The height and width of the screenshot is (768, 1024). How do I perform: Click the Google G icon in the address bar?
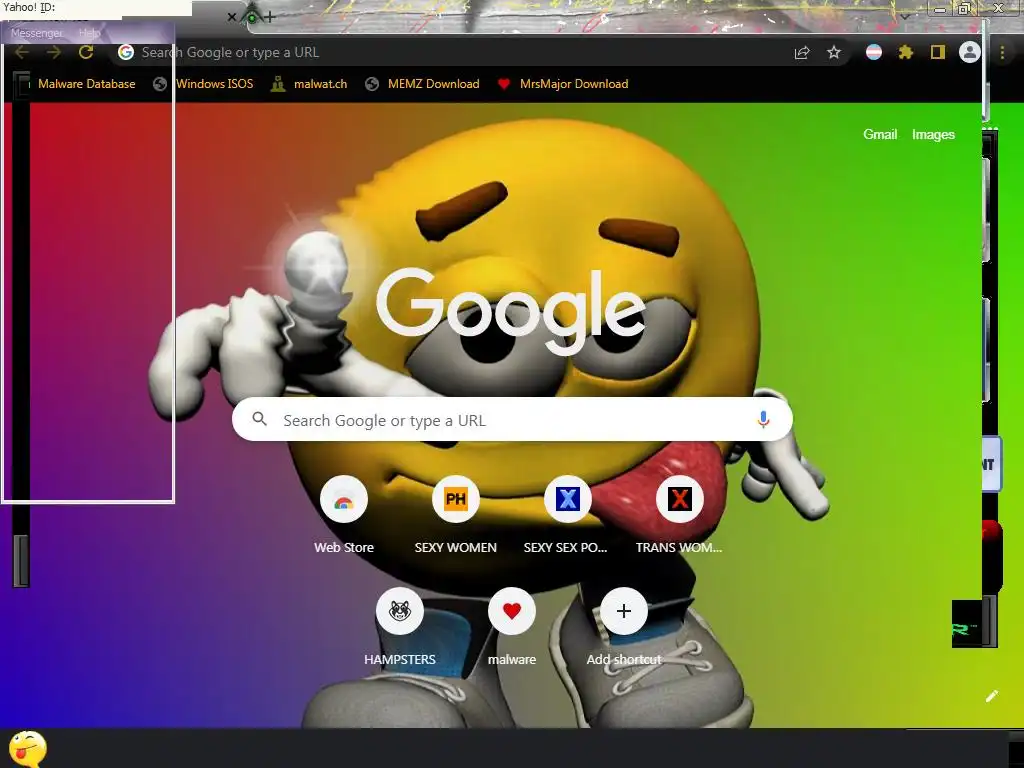(x=126, y=52)
